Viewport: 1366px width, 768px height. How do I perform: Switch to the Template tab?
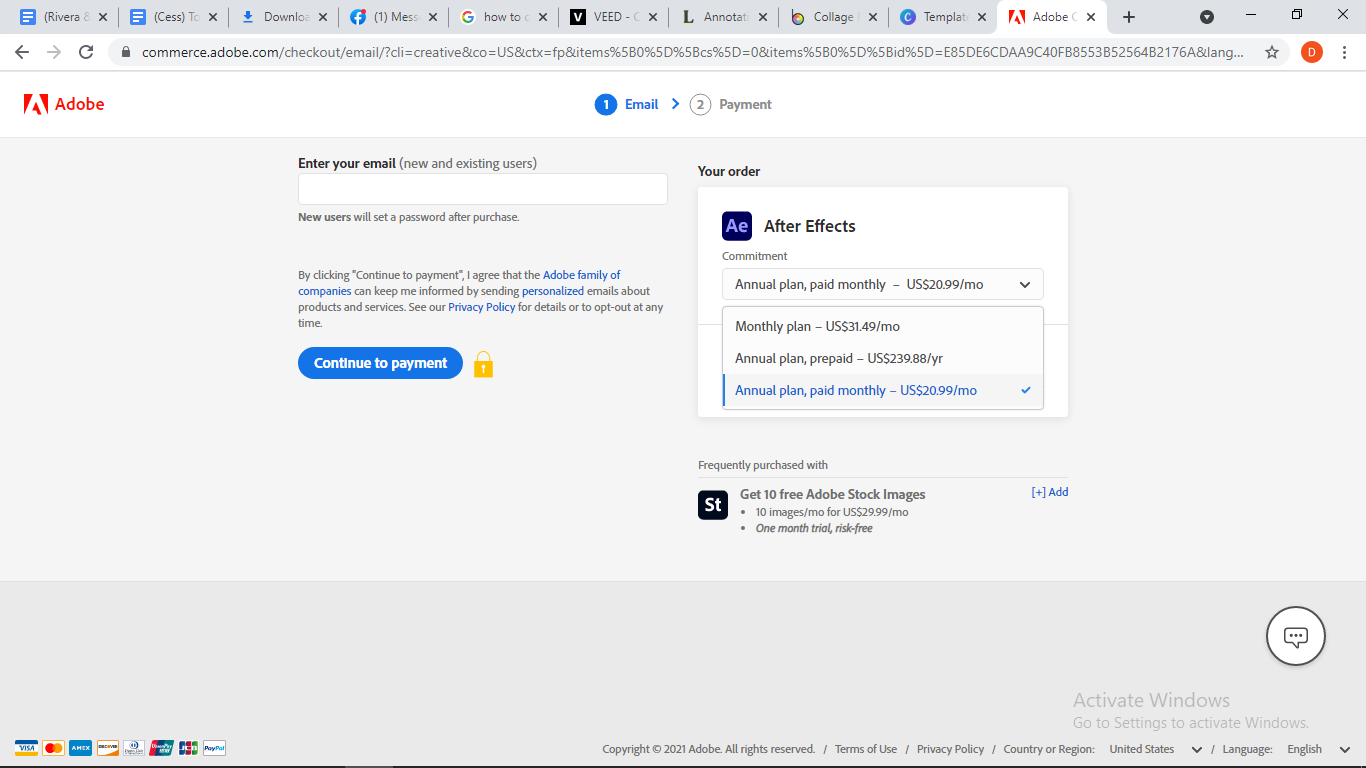(942, 17)
